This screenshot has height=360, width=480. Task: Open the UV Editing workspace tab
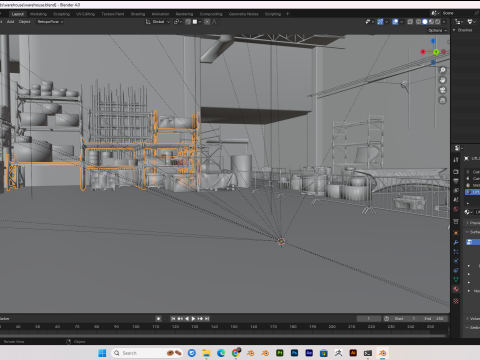(86, 14)
